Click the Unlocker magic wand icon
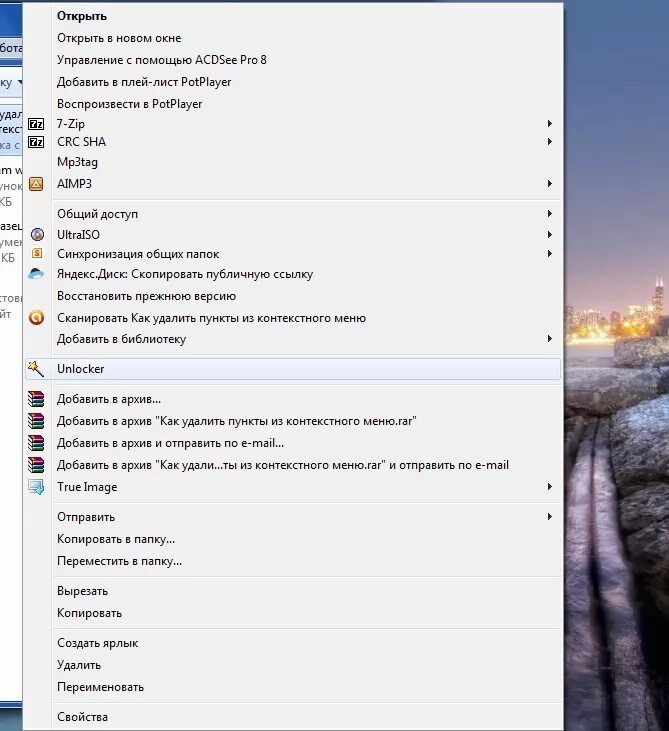 tap(35, 368)
